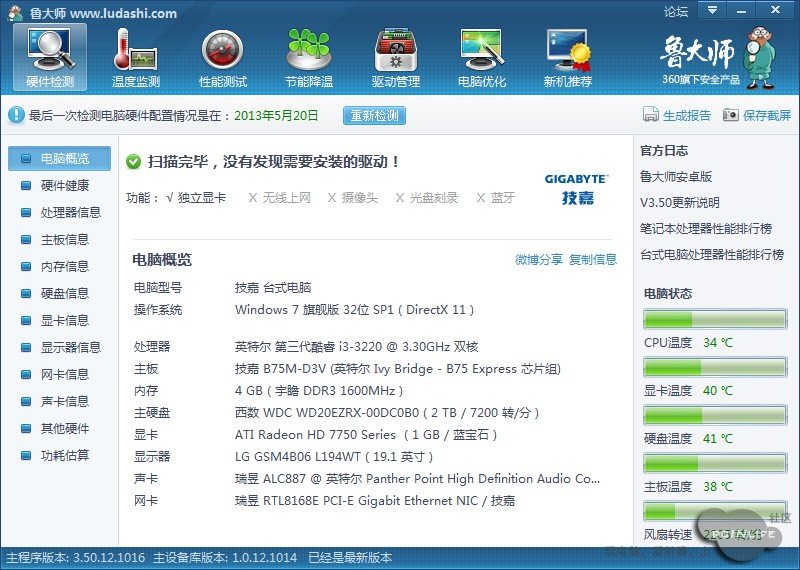Launch 性能测试 performance test
The width and height of the screenshot is (800, 570).
[222, 57]
